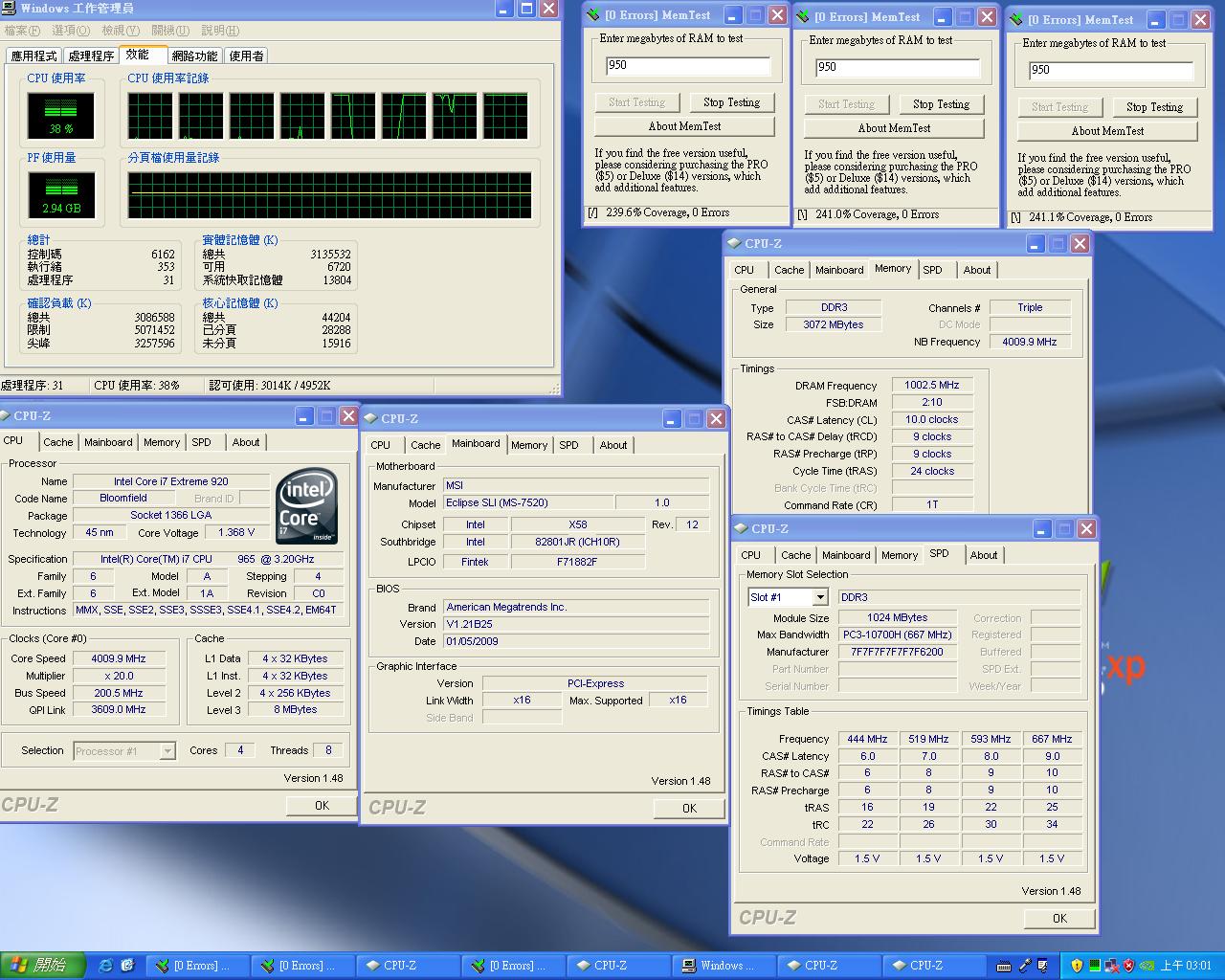Click the page file usage history graph
Screen dimensions: 1225x980
click(330, 196)
